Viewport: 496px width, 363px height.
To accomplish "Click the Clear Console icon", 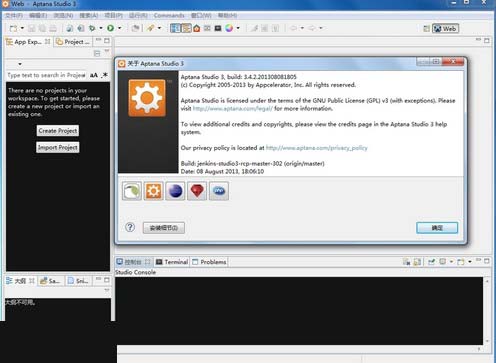I will point(406,262).
